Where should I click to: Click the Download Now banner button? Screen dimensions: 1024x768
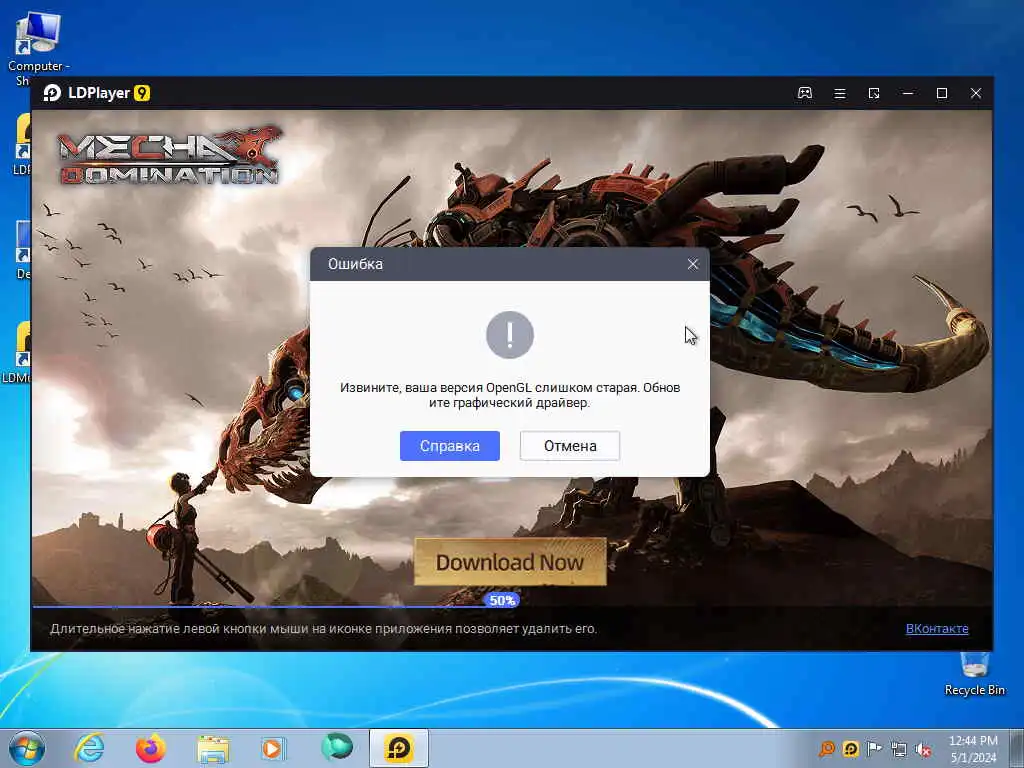510,562
